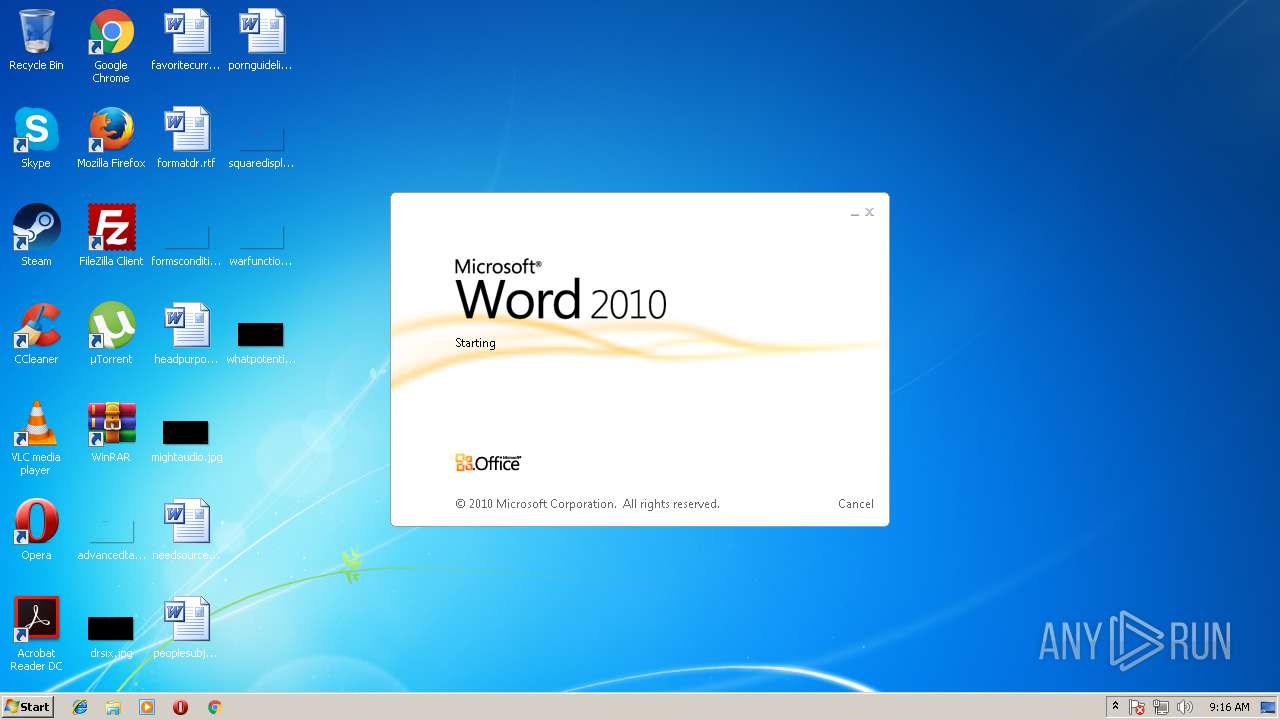Image resolution: width=1280 pixels, height=720 pixels.
Task: Open Opera from the taskbar
Action: (x=180, y=707)
